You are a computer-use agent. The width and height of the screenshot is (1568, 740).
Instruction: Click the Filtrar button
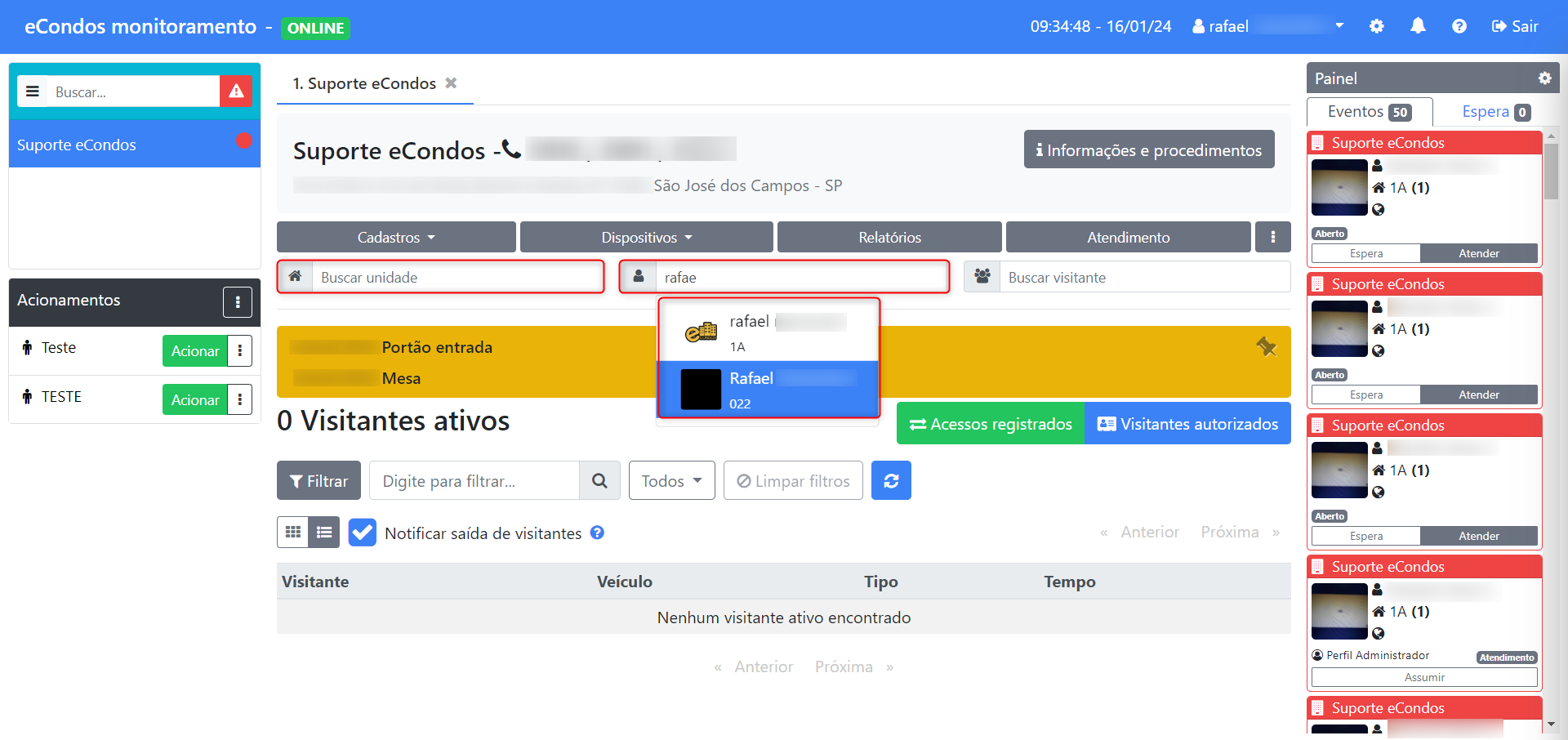318,480
